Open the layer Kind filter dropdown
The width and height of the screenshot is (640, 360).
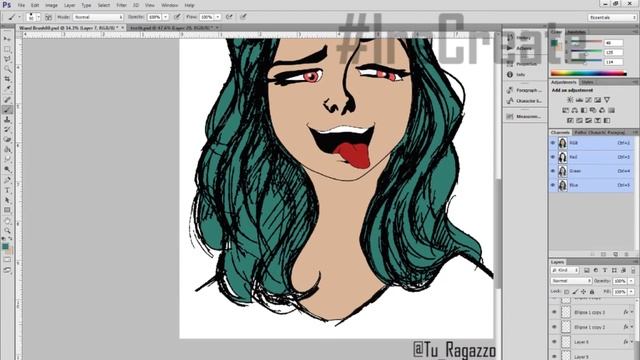[x=565, y=270]
